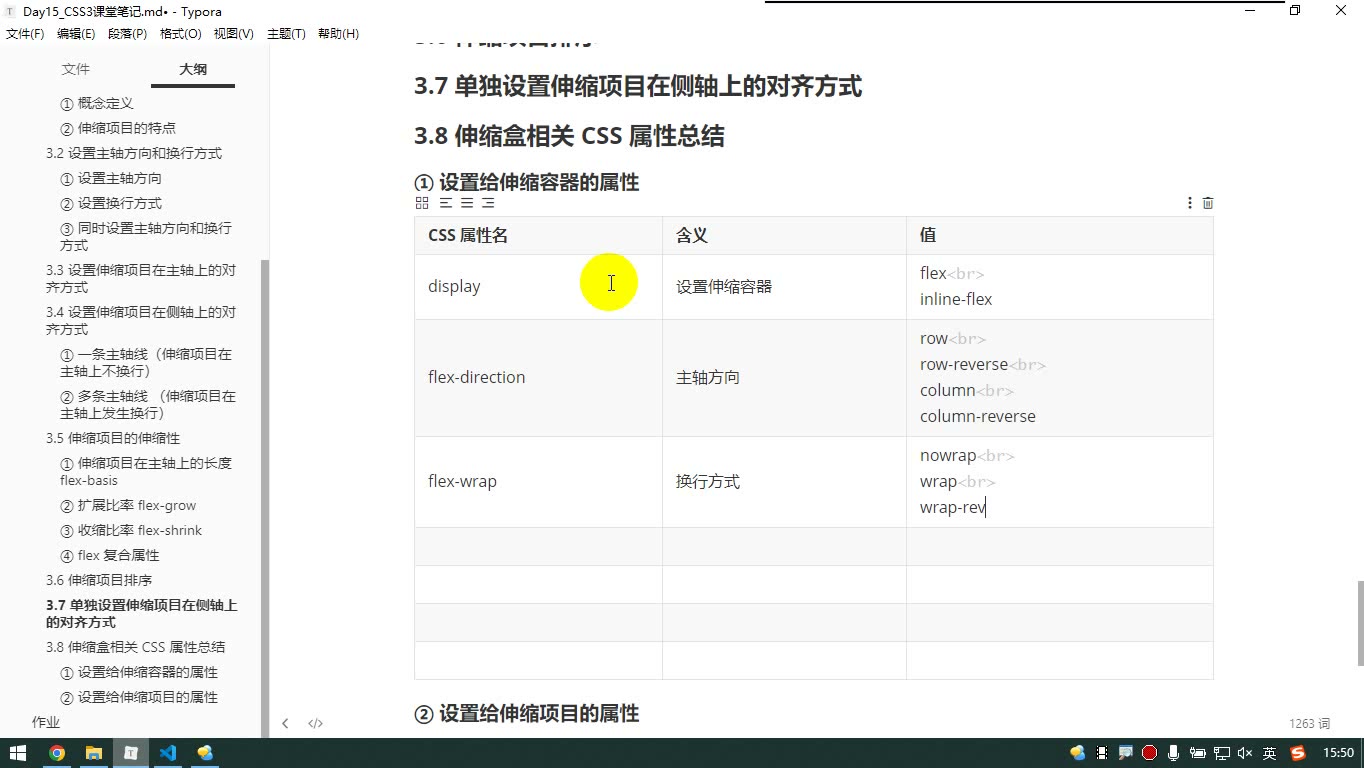Click the outline sidebar scrollbar
The height and width of the screenshot is (768, 1364).
pyautogui.click(x=265, y=499)
